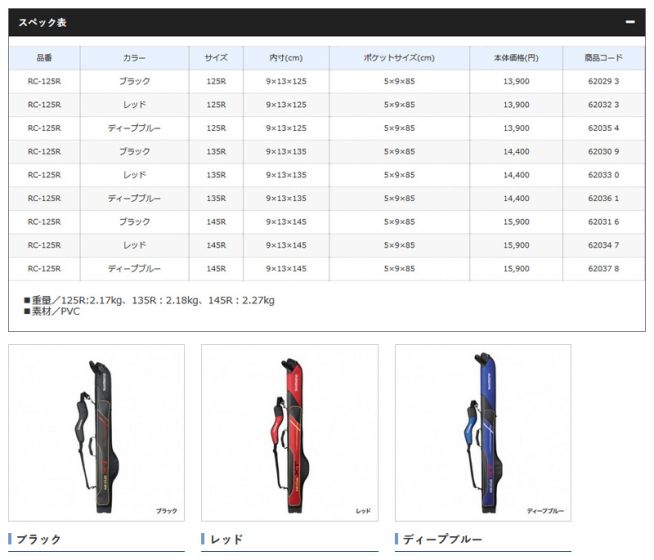
Task: Click the カラー column header
Action: point(134,58)
